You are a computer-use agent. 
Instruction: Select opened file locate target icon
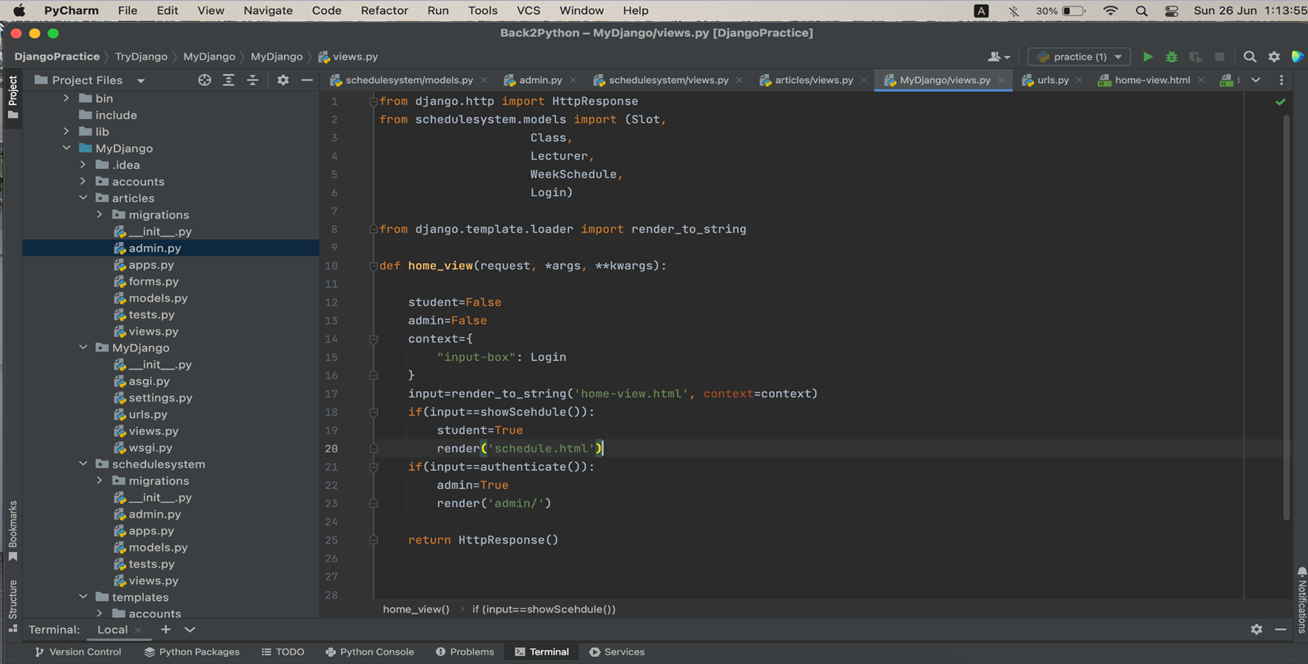pos(204,80)
